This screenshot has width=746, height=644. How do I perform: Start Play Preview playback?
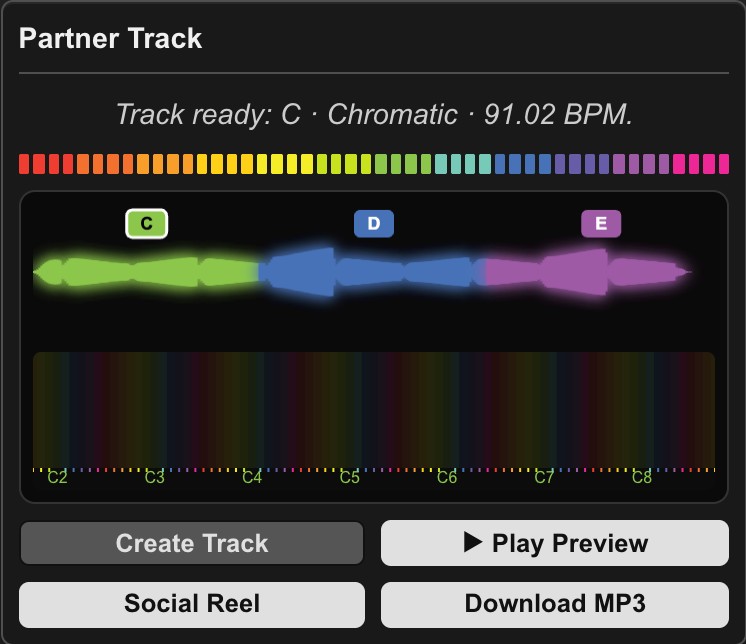coord(555,543)
